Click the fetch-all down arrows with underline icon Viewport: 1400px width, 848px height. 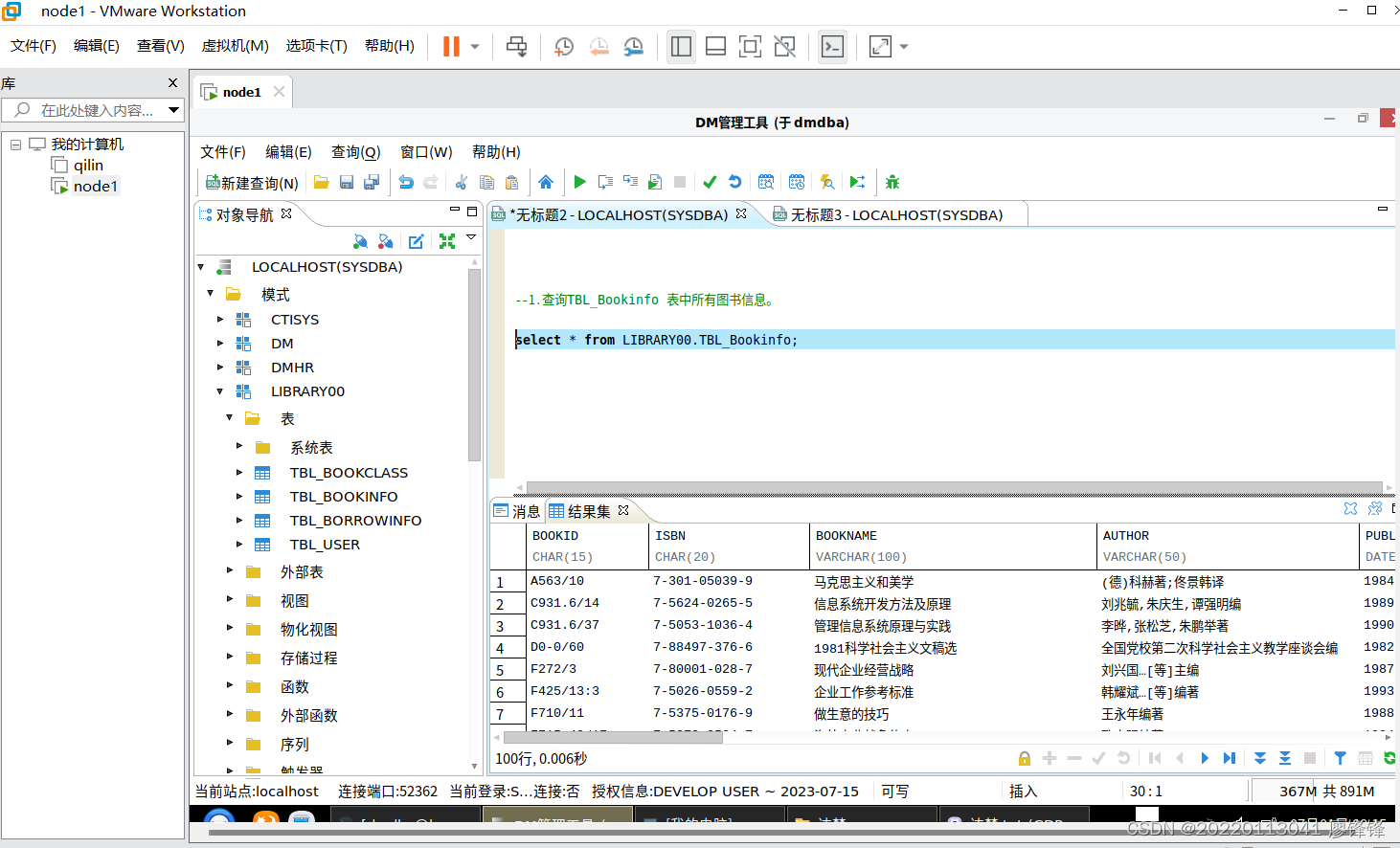tap(1285, 758)
